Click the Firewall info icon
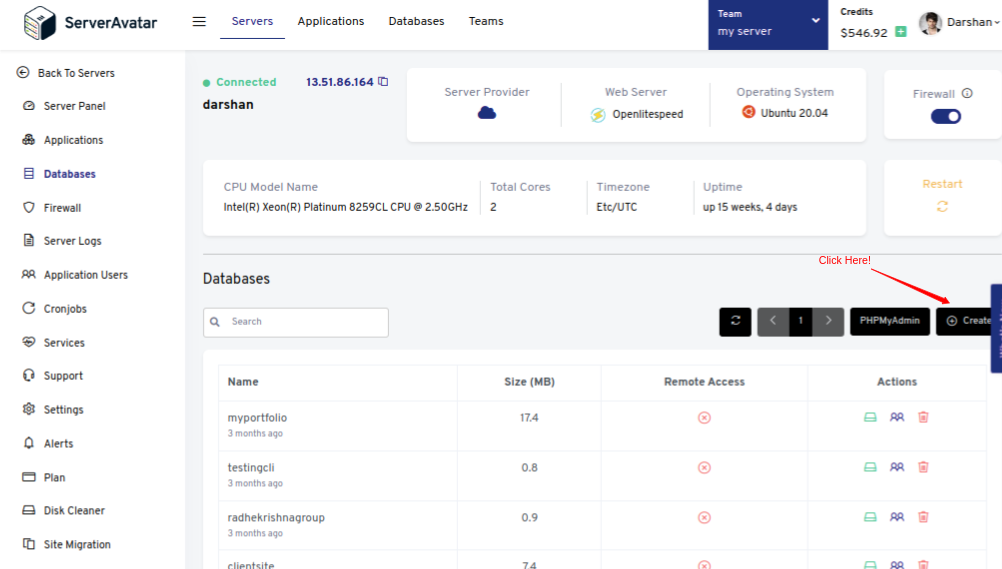The width and height of the screenshot is (1002, 569). coord(967,93)
